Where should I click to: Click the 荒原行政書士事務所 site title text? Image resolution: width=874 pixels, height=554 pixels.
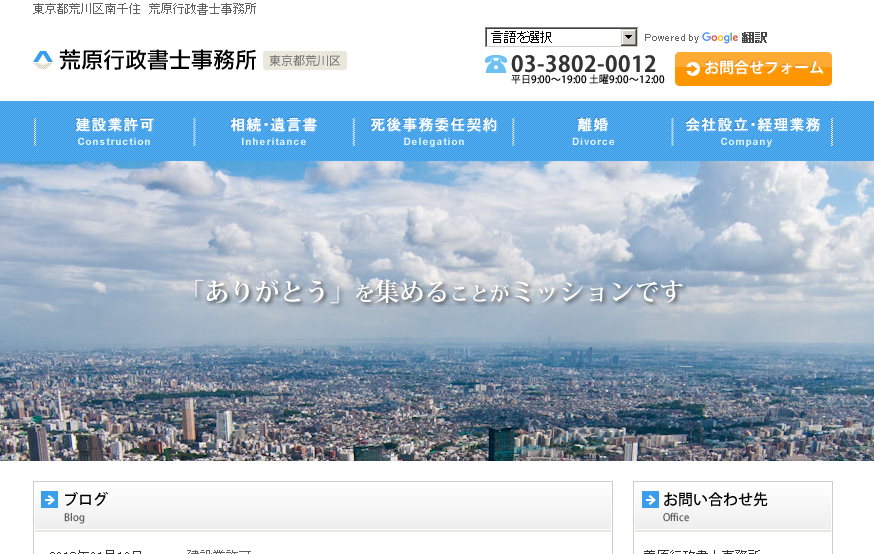click(x=157, y=60)
